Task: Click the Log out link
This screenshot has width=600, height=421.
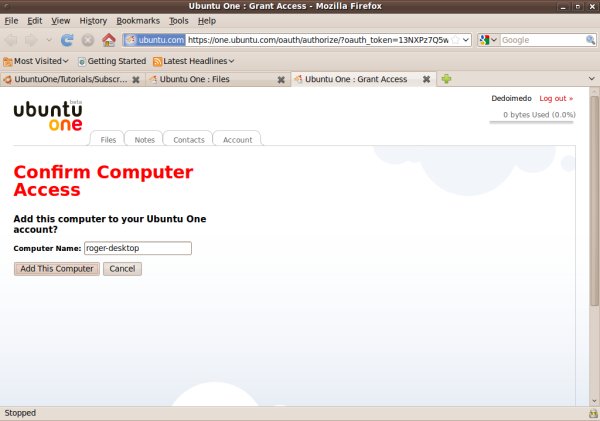Action: click(556, 98)
